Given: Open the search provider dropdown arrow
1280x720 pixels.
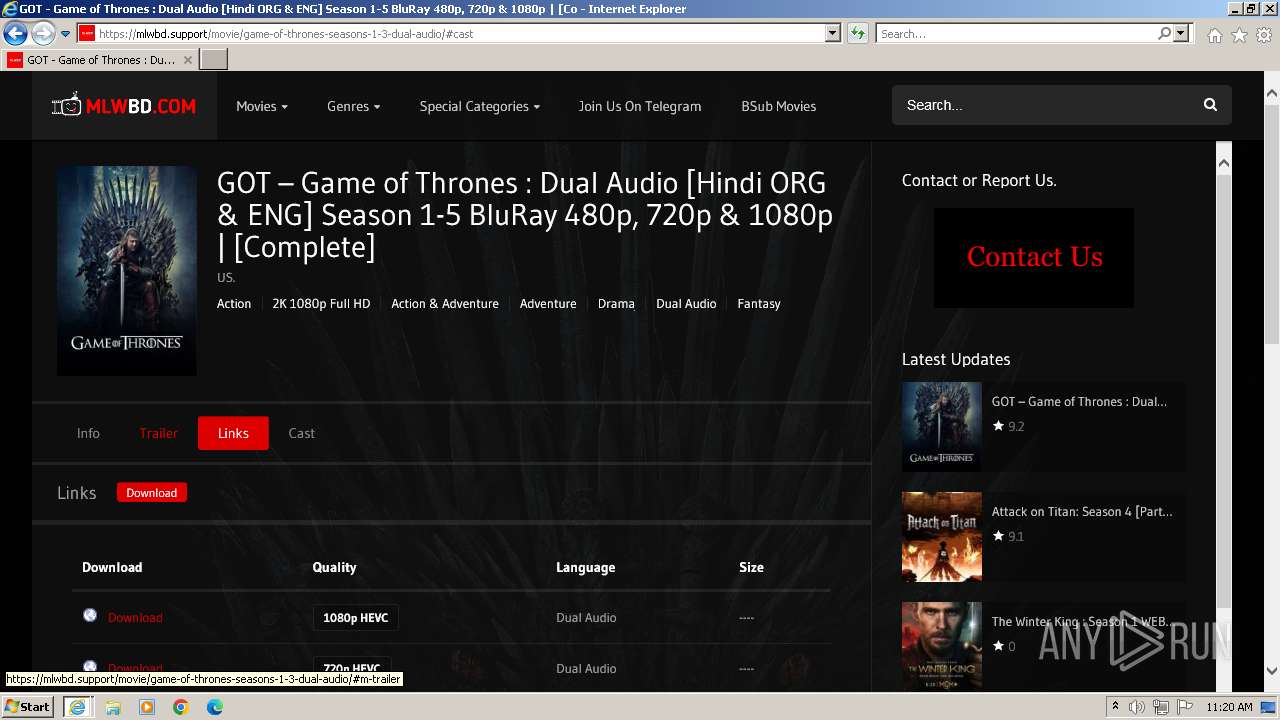Looking at the screenshot, I should (1182, 33).
